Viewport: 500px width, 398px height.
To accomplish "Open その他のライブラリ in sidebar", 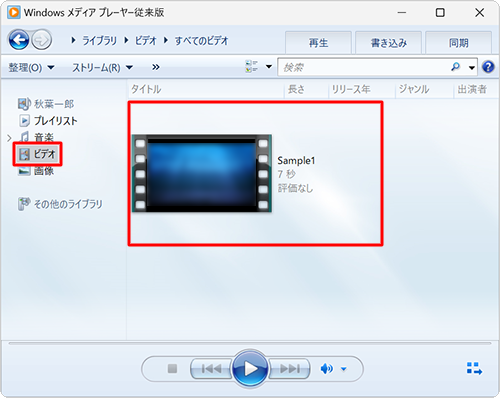I will coord(60,204).
